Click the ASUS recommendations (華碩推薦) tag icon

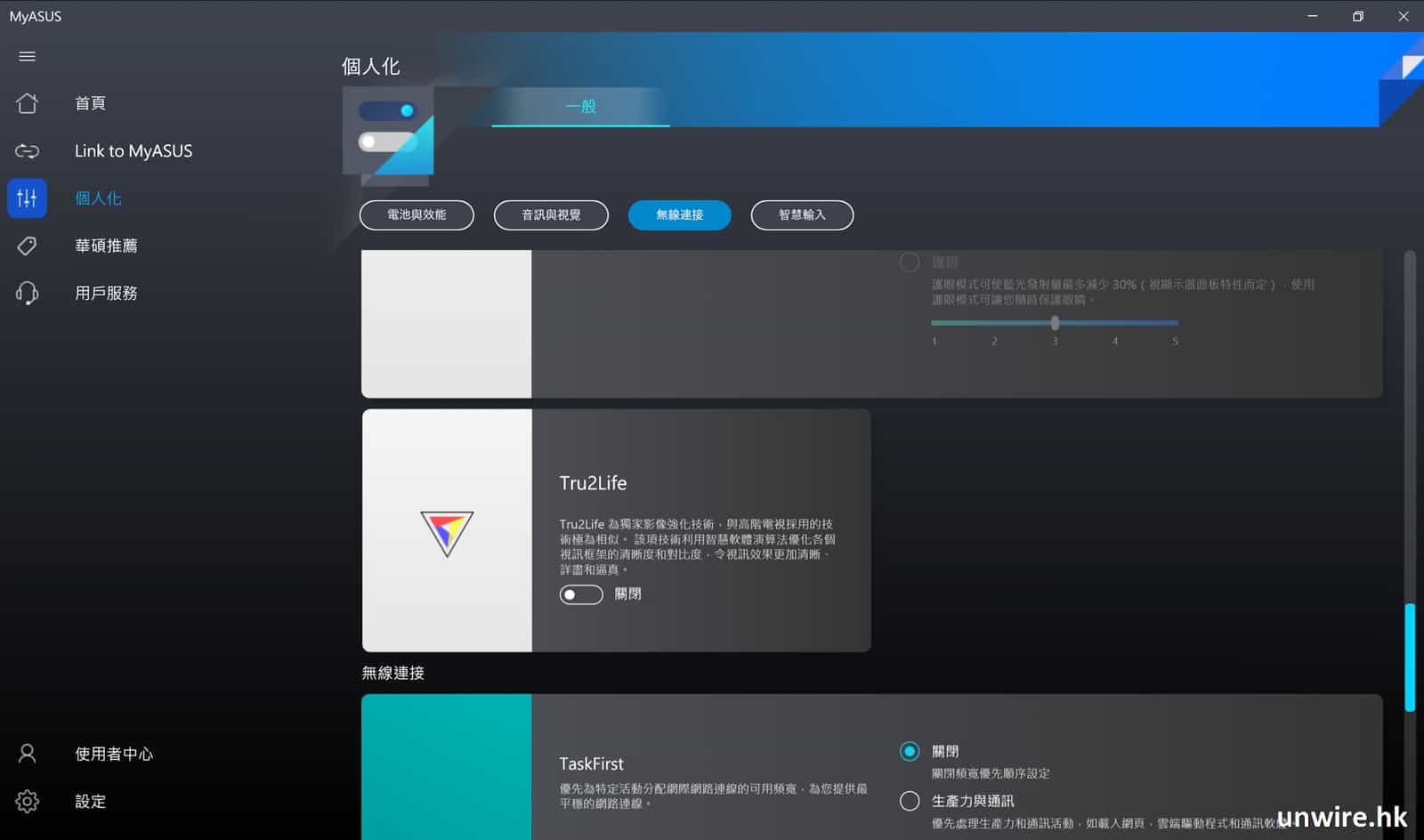(27, 246)
